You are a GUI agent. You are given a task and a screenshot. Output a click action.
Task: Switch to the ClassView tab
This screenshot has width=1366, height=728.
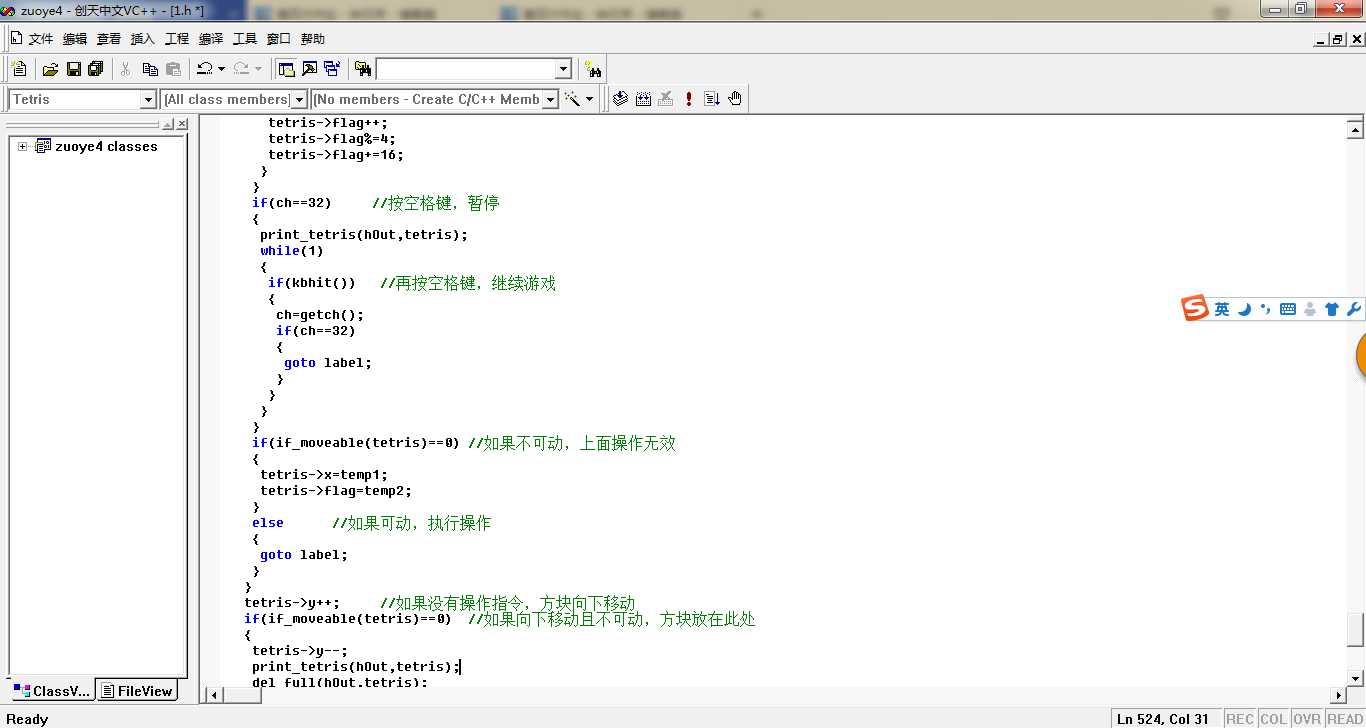pos(52,690)
